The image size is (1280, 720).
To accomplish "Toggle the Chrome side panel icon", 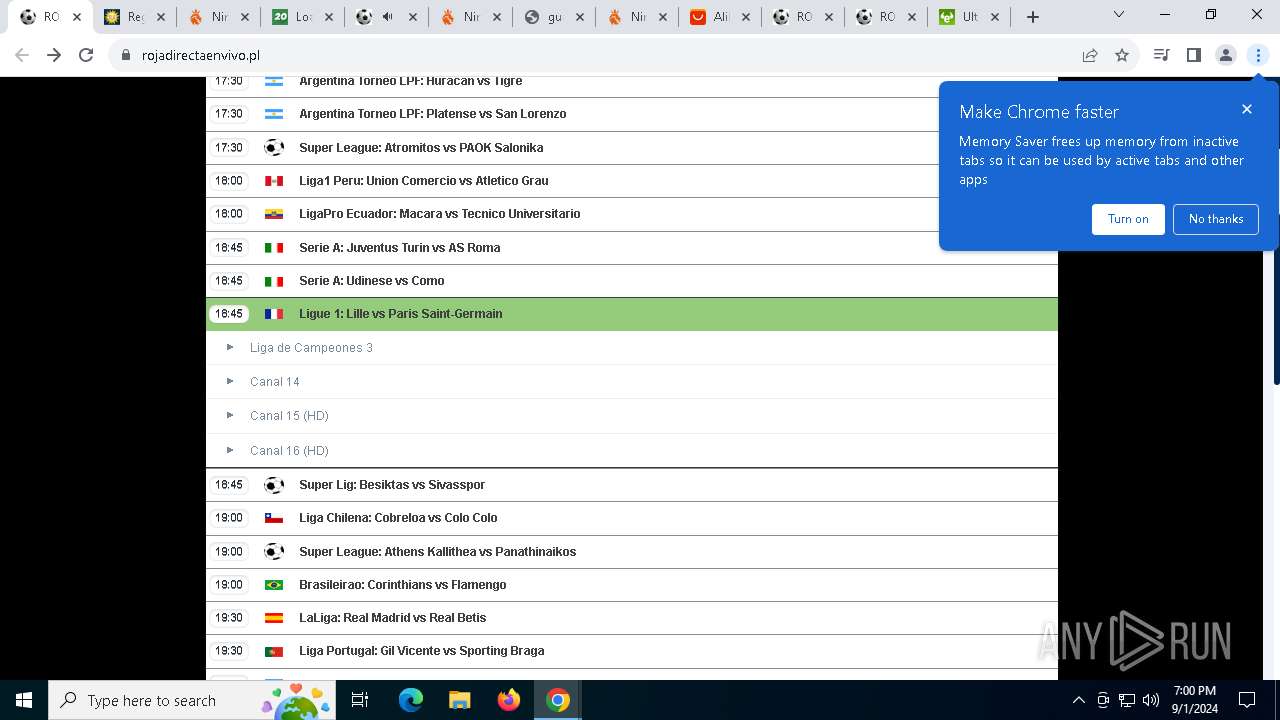I will click(x=1193, y=55).
